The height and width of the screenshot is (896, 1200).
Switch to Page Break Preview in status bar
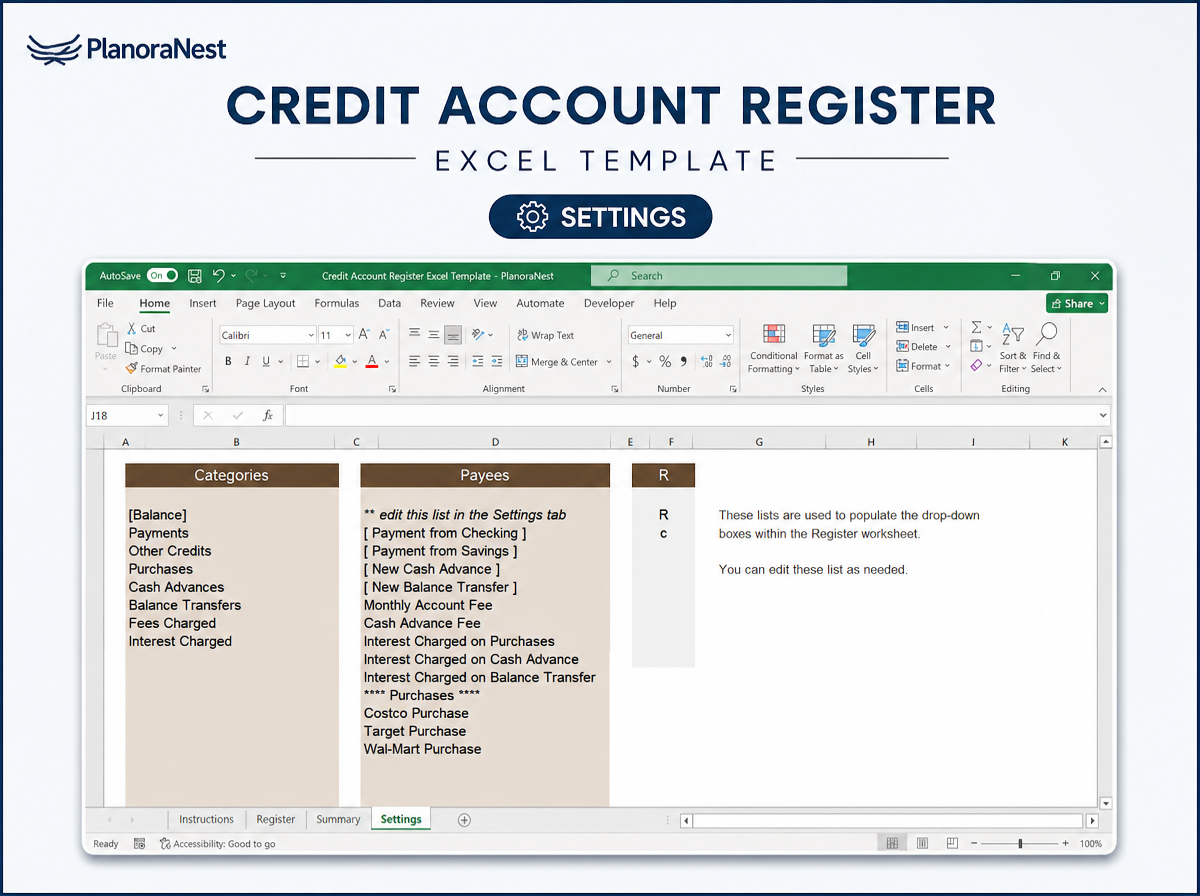coord(952,844)
